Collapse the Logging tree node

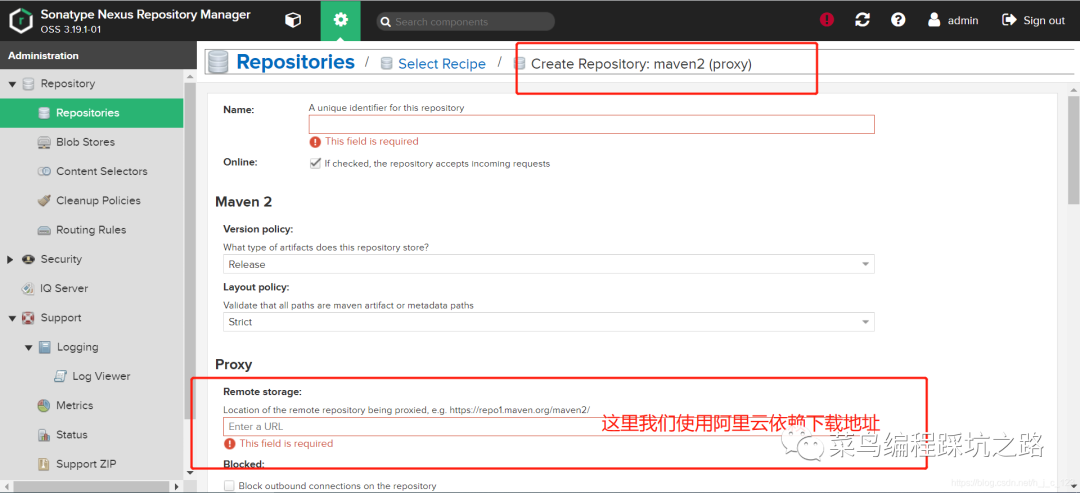[x=28, y=348]
